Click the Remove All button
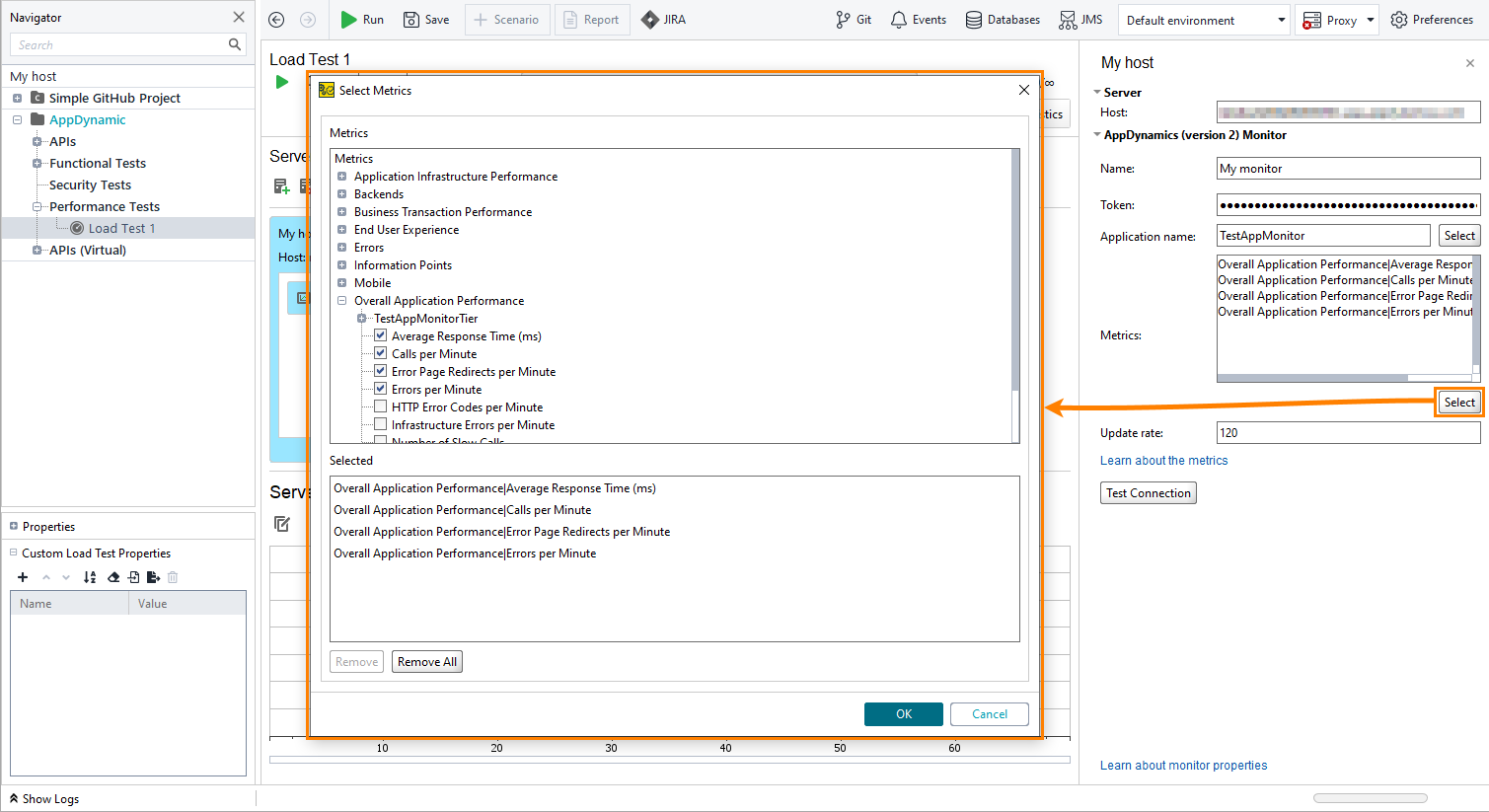1489x812 pixels. 426,661
